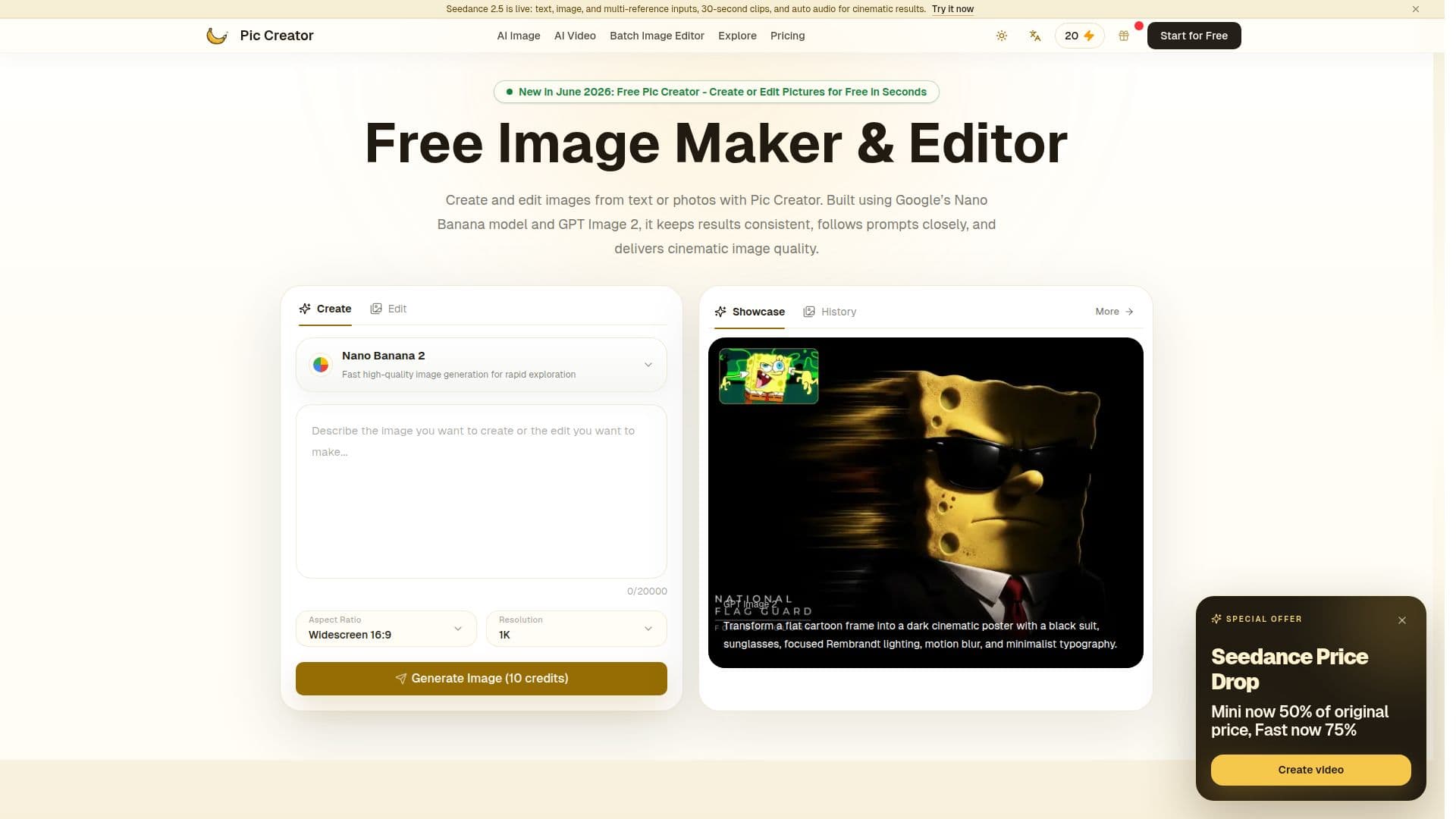1456x819 pixels.
Task: Select the Showcase tab
Action: click(x=749, y=312)
